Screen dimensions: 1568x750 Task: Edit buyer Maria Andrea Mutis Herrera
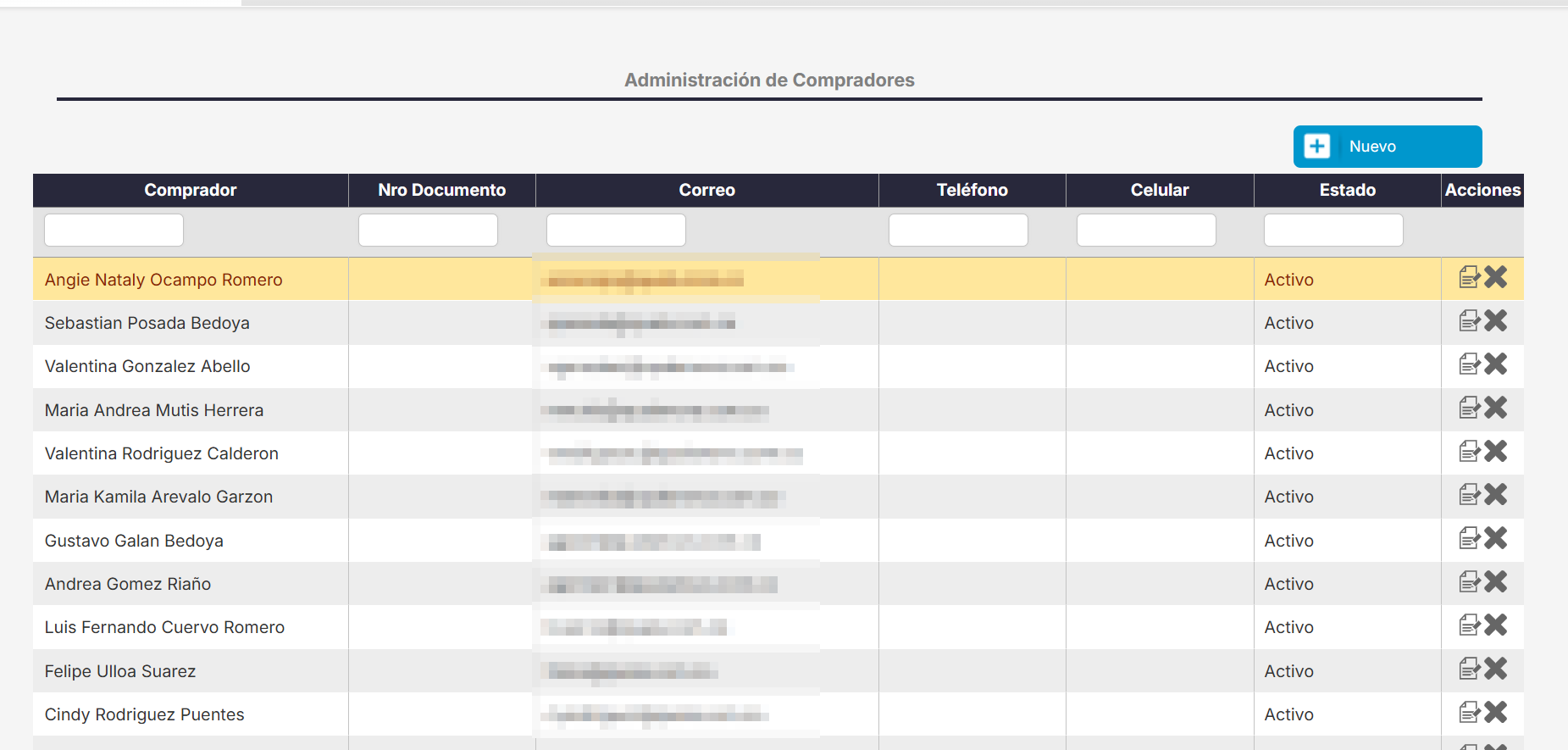(1470, 408)
